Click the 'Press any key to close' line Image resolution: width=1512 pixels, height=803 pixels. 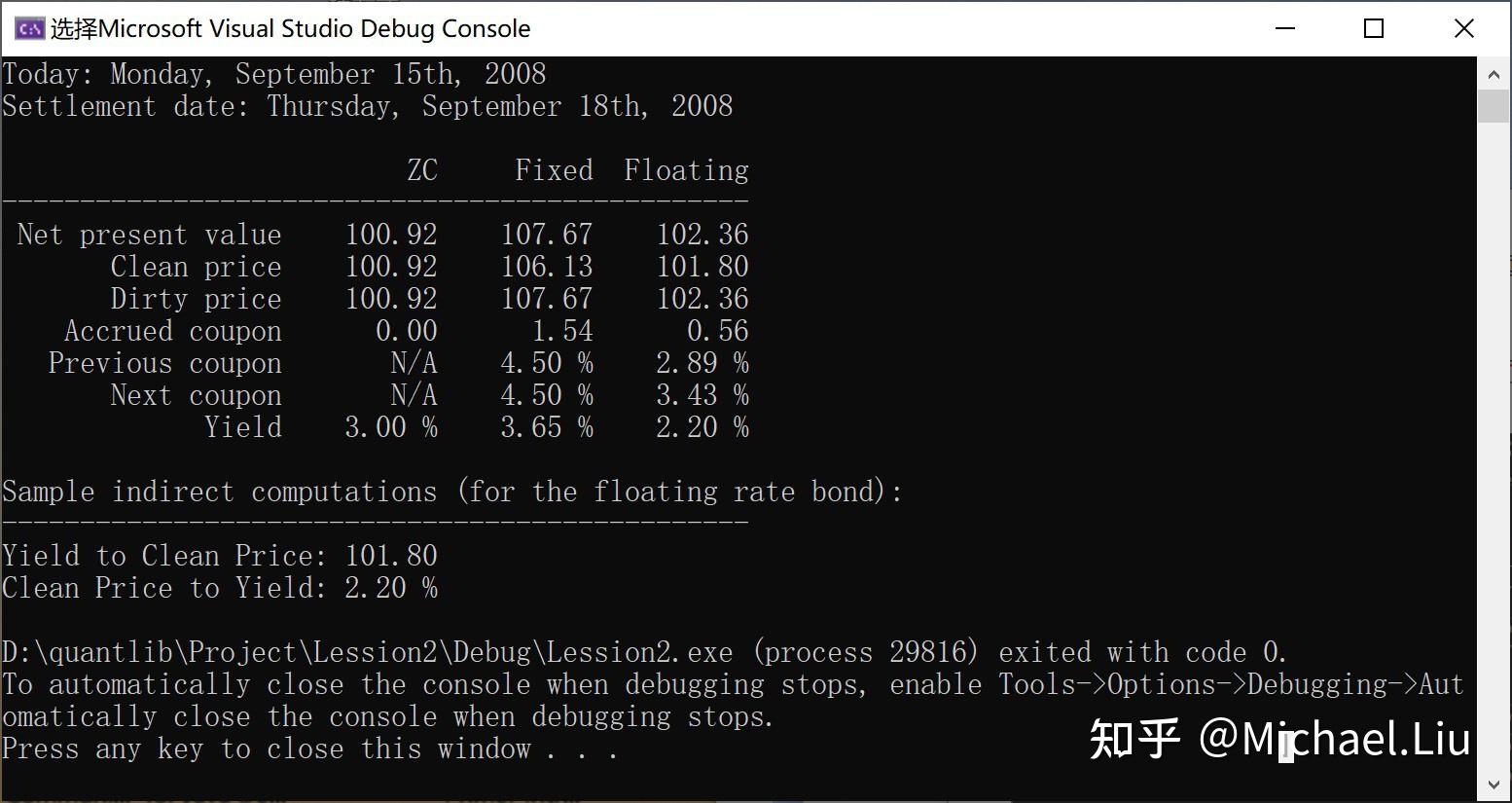coord(309,748)
